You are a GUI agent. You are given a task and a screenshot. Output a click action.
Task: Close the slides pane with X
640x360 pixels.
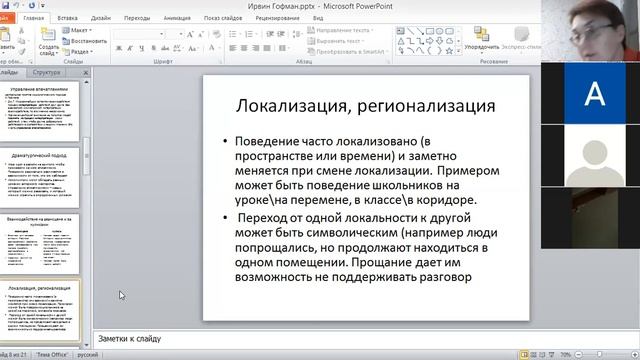[86, 73]
